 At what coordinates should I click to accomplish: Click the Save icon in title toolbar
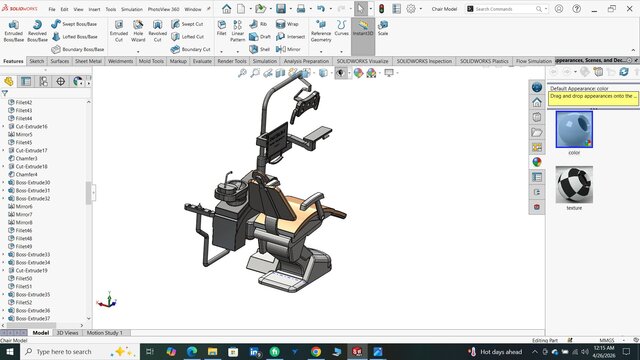pos(281,9)
